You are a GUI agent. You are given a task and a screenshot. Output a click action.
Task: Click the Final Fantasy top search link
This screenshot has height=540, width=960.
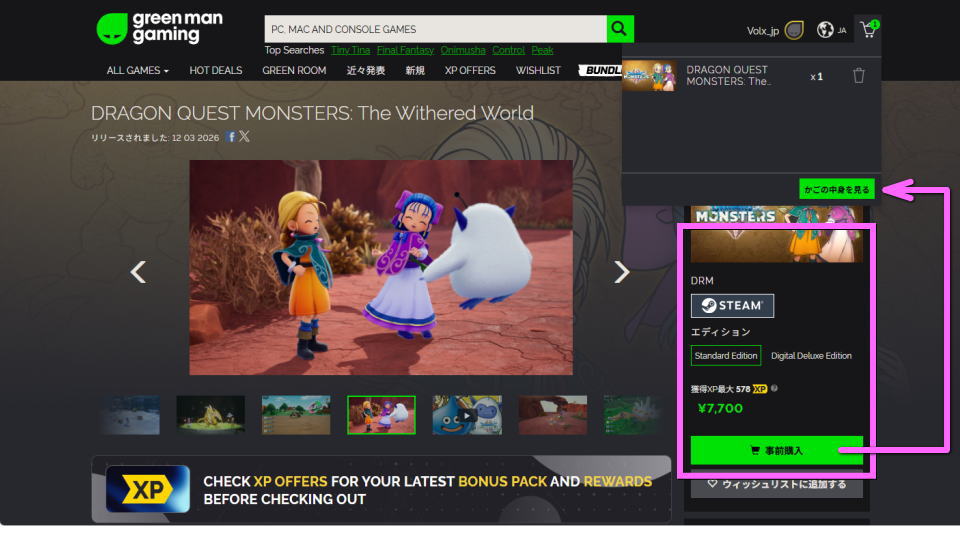tap(405, 50)
